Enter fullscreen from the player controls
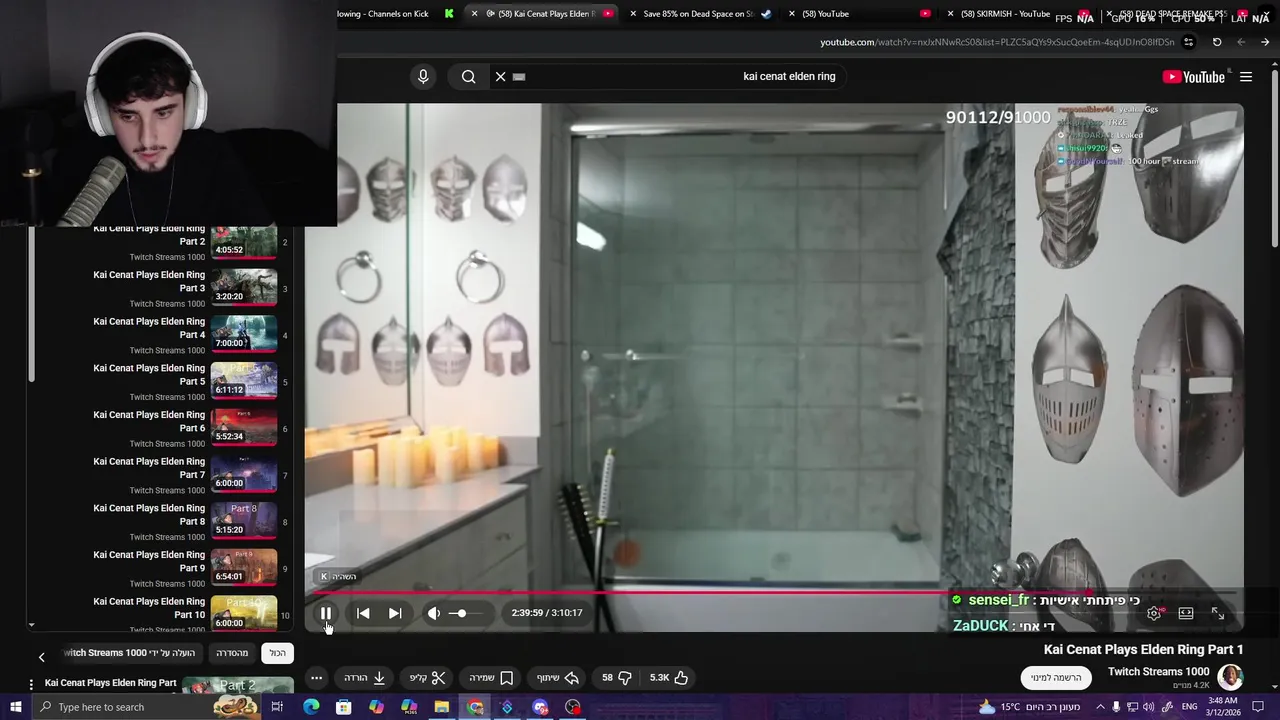1280x720 pixels. tap(1218, 613)
